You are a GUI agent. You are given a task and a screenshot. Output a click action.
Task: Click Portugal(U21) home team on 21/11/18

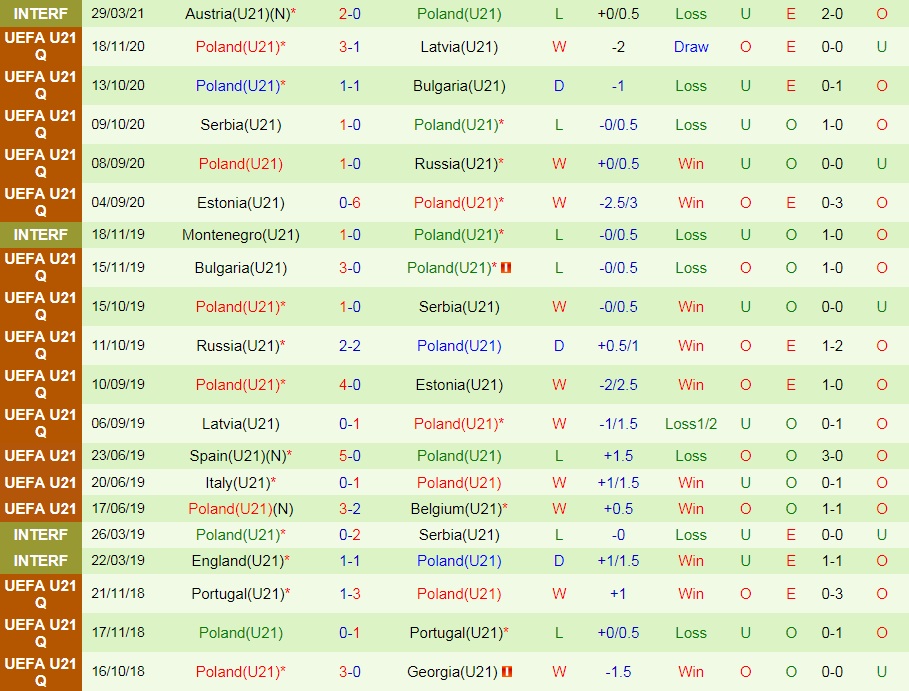(241, 594)
